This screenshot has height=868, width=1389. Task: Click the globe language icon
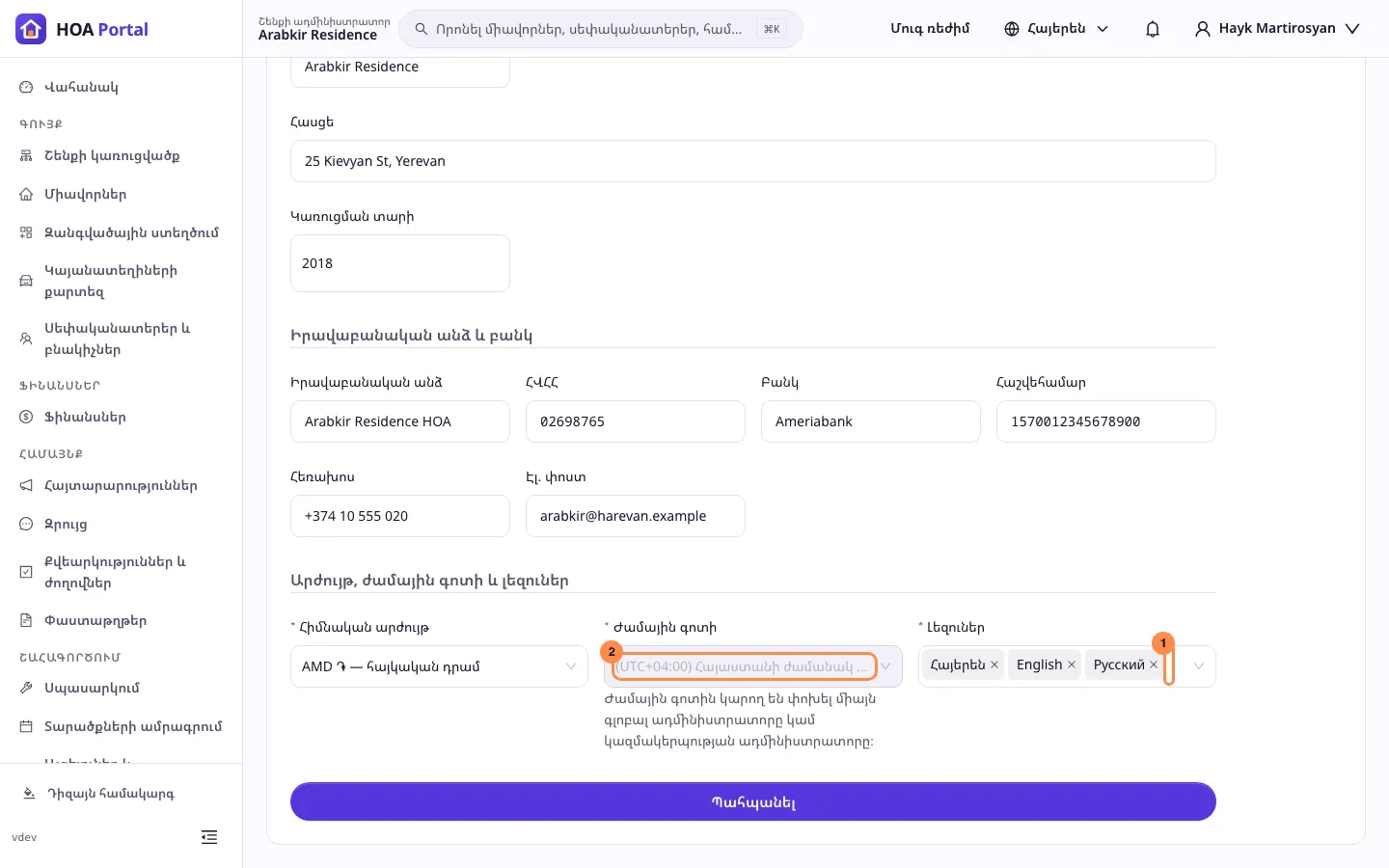tap(1012, 29)
